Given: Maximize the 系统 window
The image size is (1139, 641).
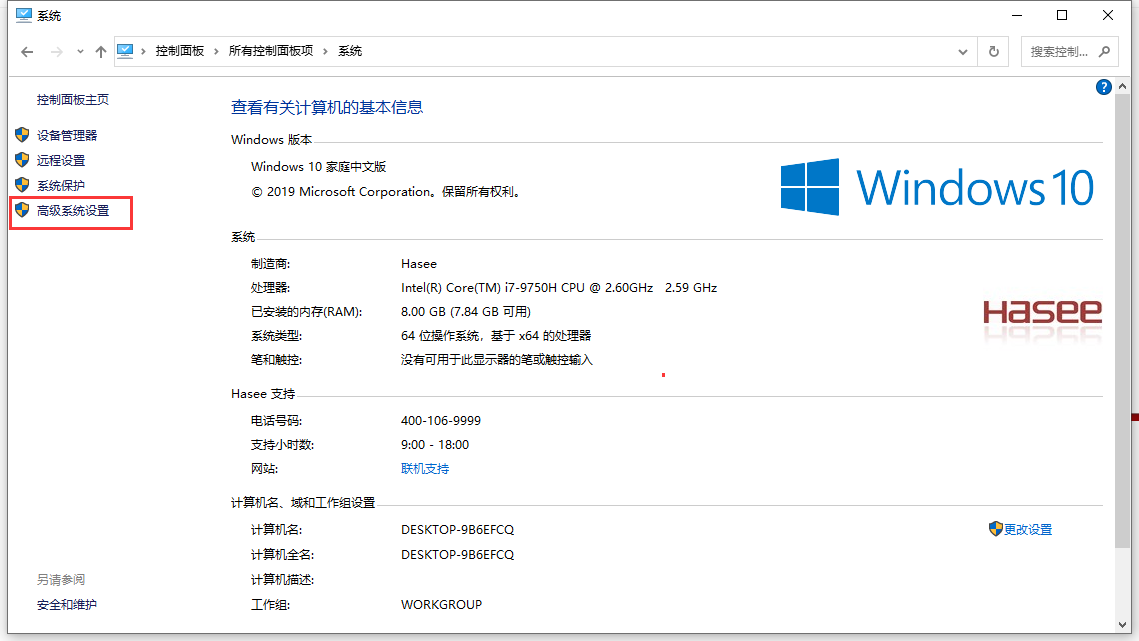Looking at the screenshot, I should (1062, 15).
